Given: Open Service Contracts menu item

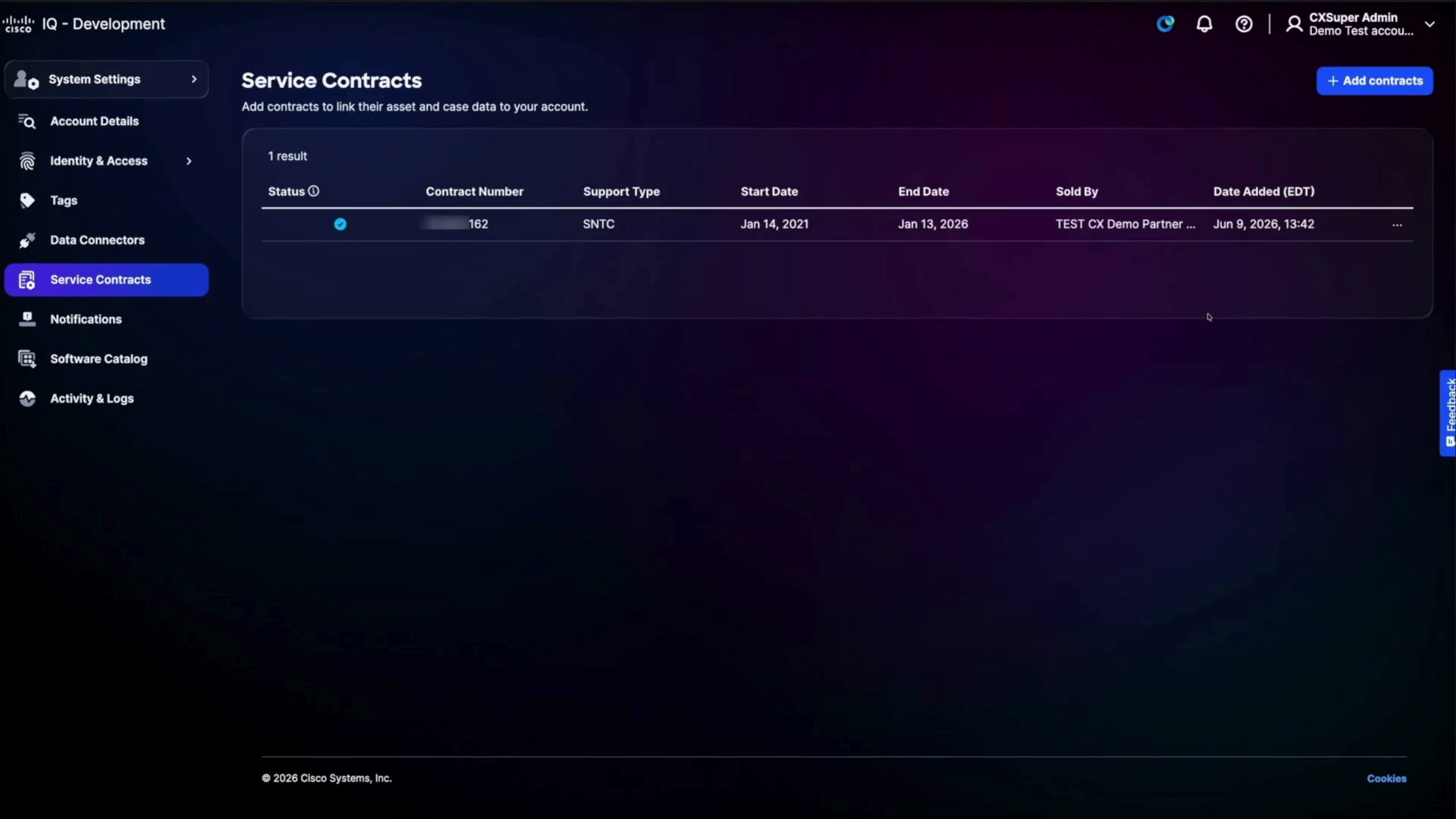Looking at the screenshot, I should 106,280.
